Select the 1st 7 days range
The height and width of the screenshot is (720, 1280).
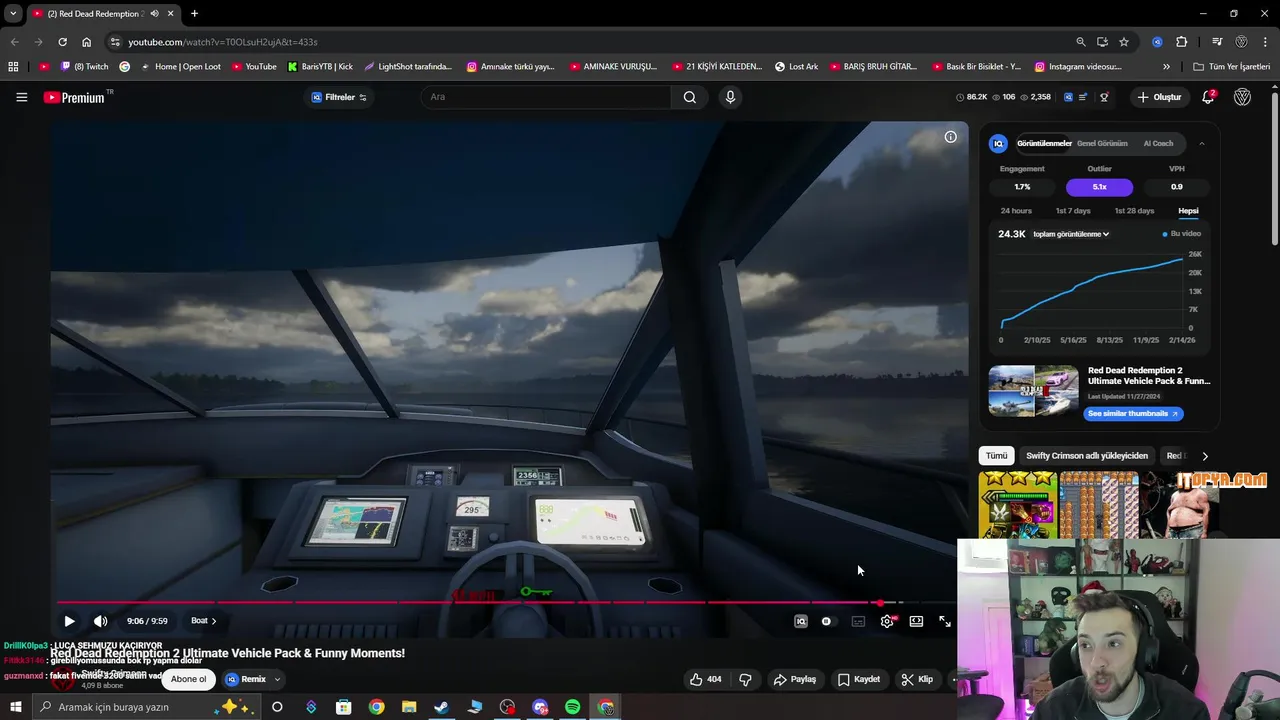pos(1073,211)
